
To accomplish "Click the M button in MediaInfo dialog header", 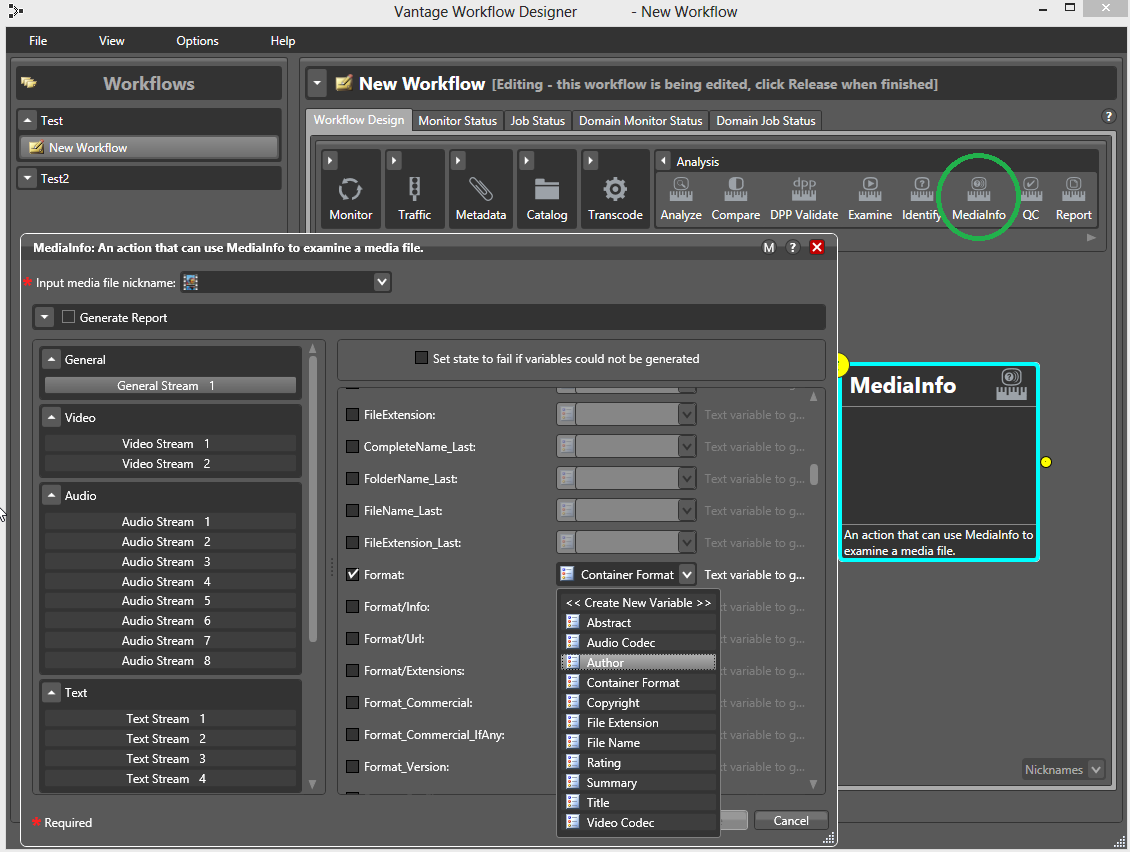I will [769, 247].
